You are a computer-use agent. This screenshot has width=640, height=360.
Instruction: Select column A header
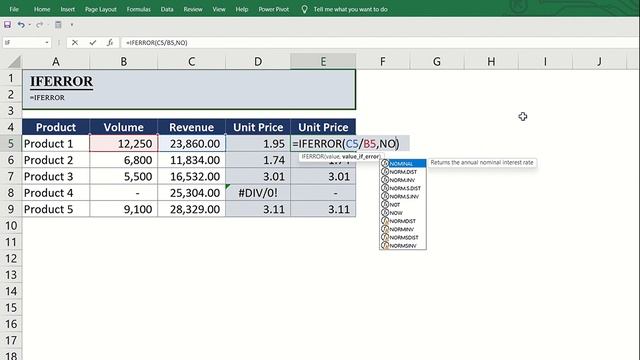(x=56, y=62)
